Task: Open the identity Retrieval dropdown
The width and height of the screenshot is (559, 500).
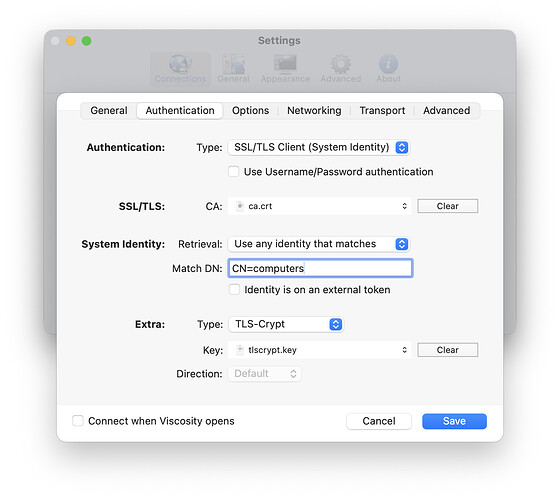Action: pos(319,244)
